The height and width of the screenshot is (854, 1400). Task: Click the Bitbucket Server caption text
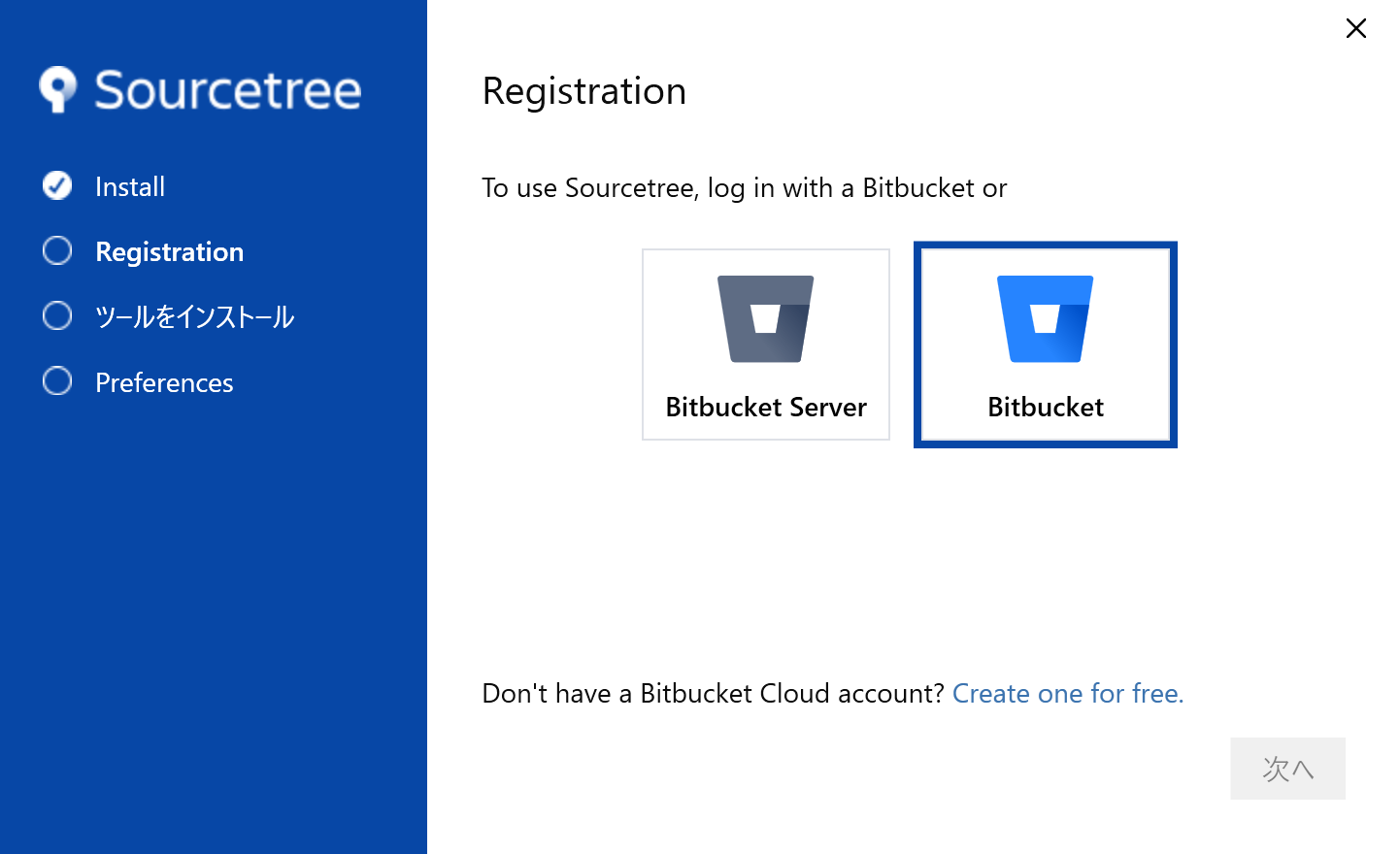pos(766,408)
